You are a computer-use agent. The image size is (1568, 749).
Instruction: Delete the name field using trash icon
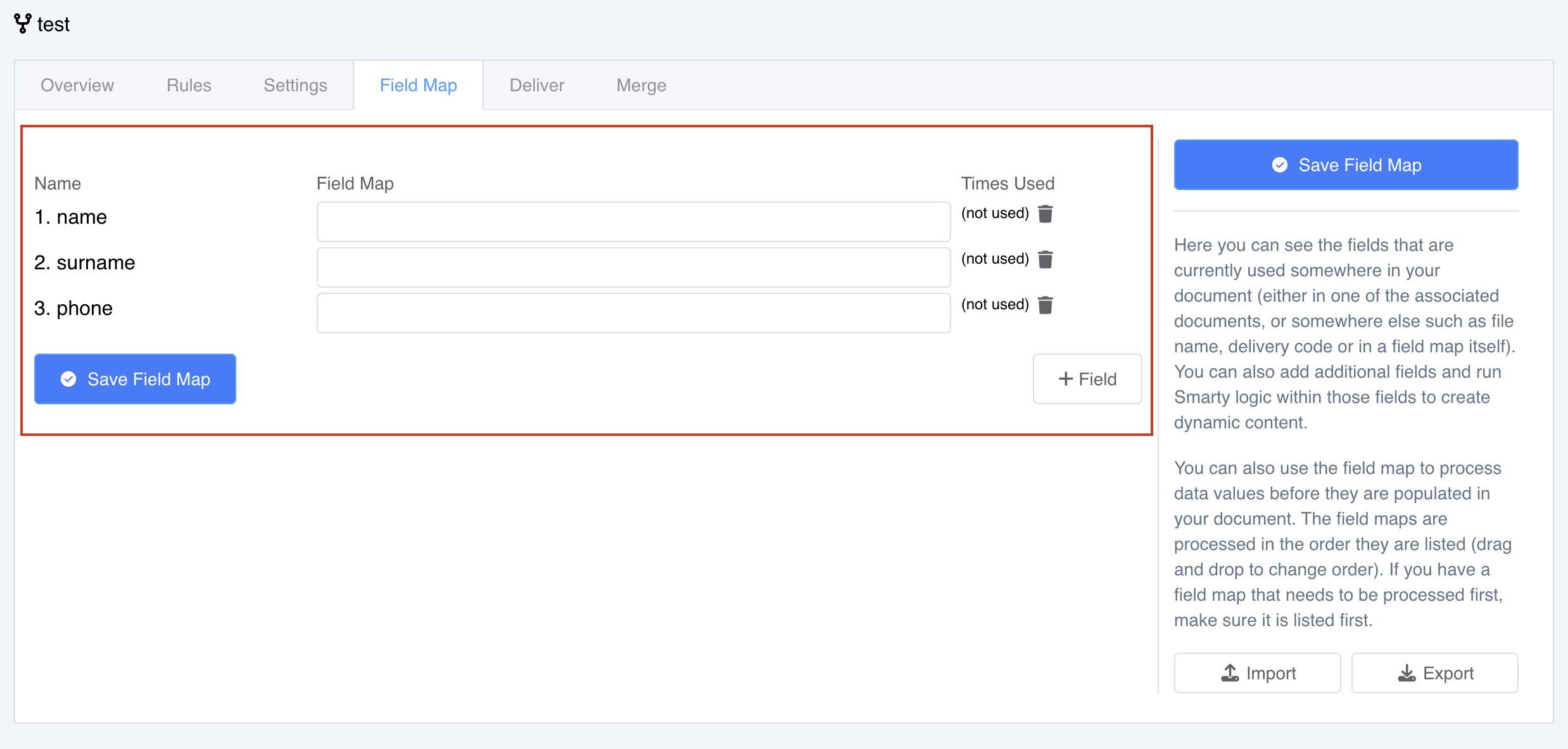(1046, 214)
